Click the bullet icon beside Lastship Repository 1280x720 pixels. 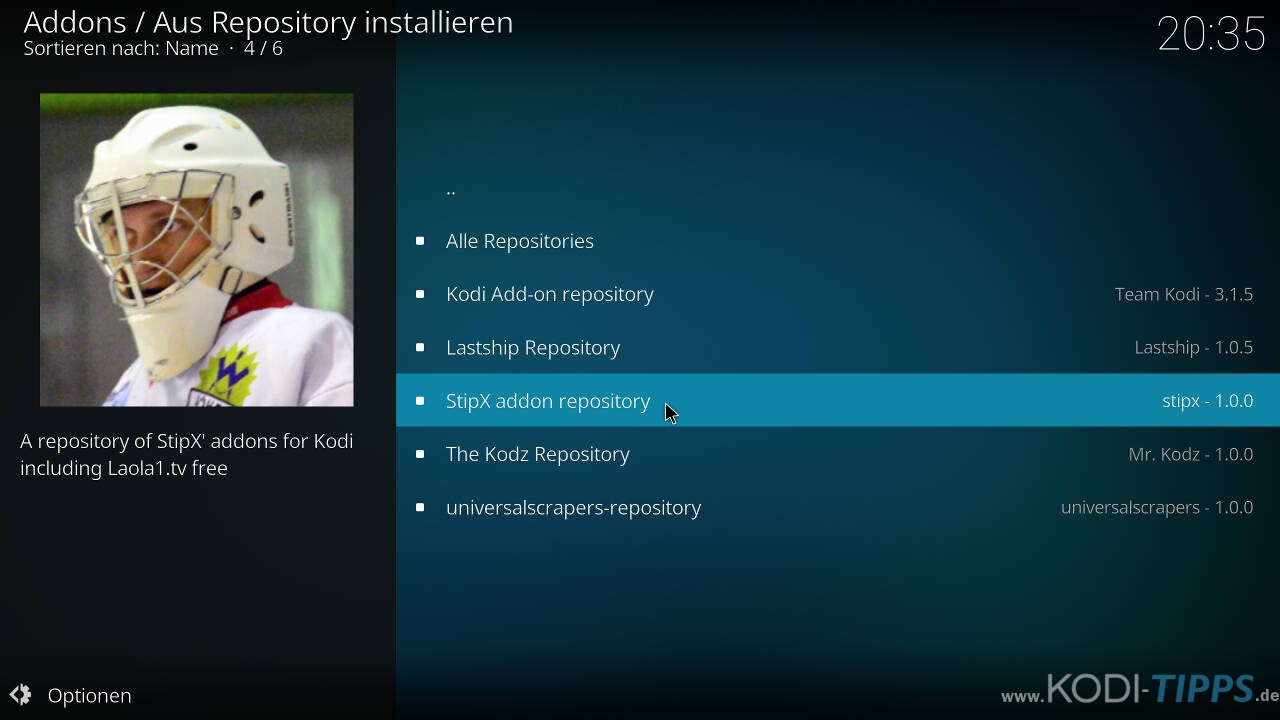coord(420,347)
